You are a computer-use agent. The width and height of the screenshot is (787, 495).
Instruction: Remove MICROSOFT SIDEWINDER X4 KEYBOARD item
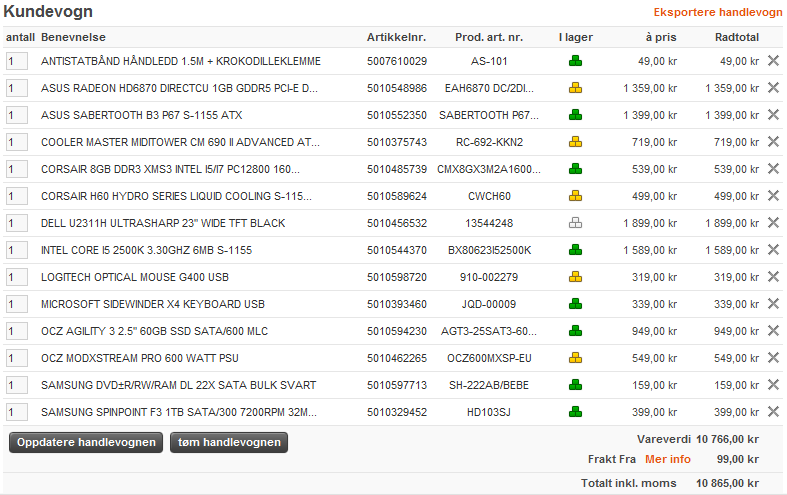click(x=773, y=304)
